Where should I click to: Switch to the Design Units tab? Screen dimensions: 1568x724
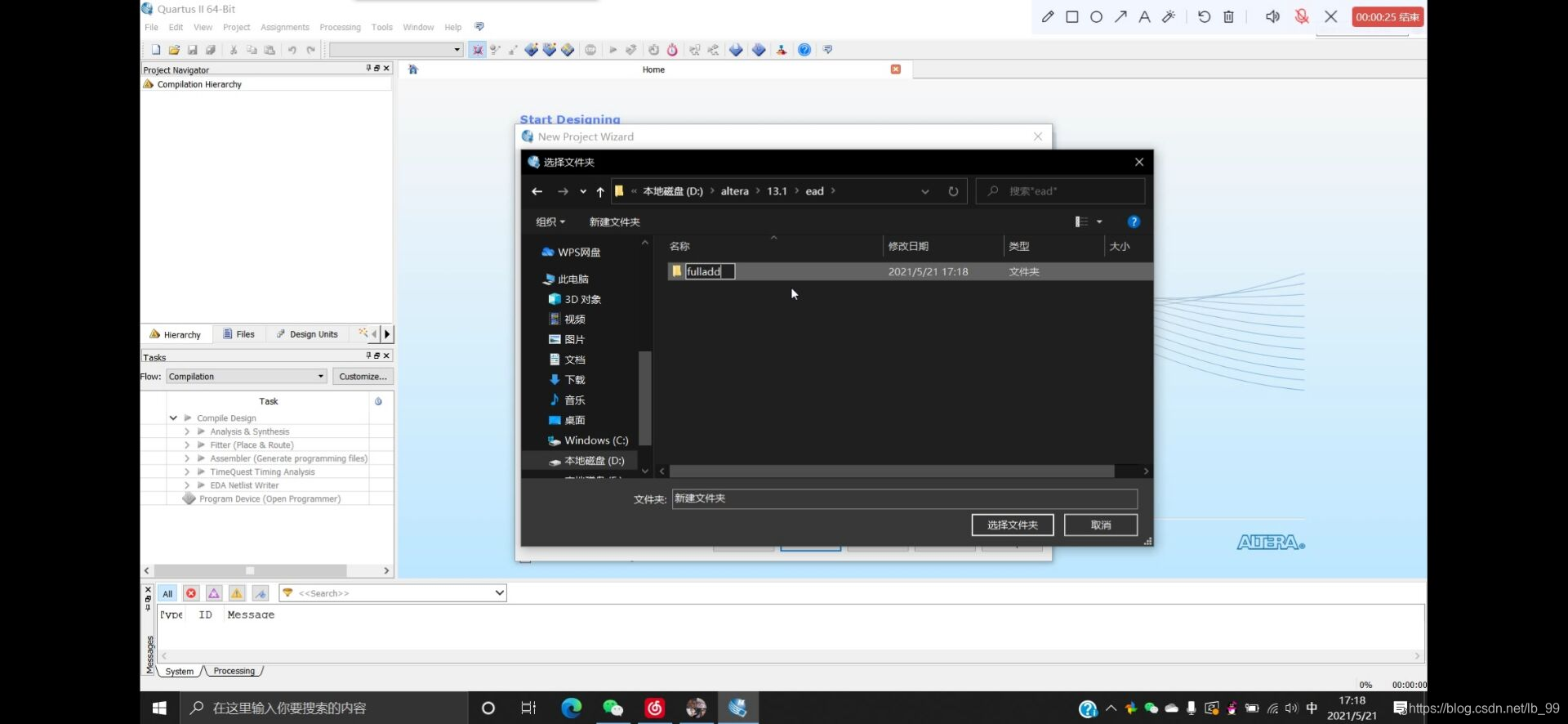click(307, 334)
